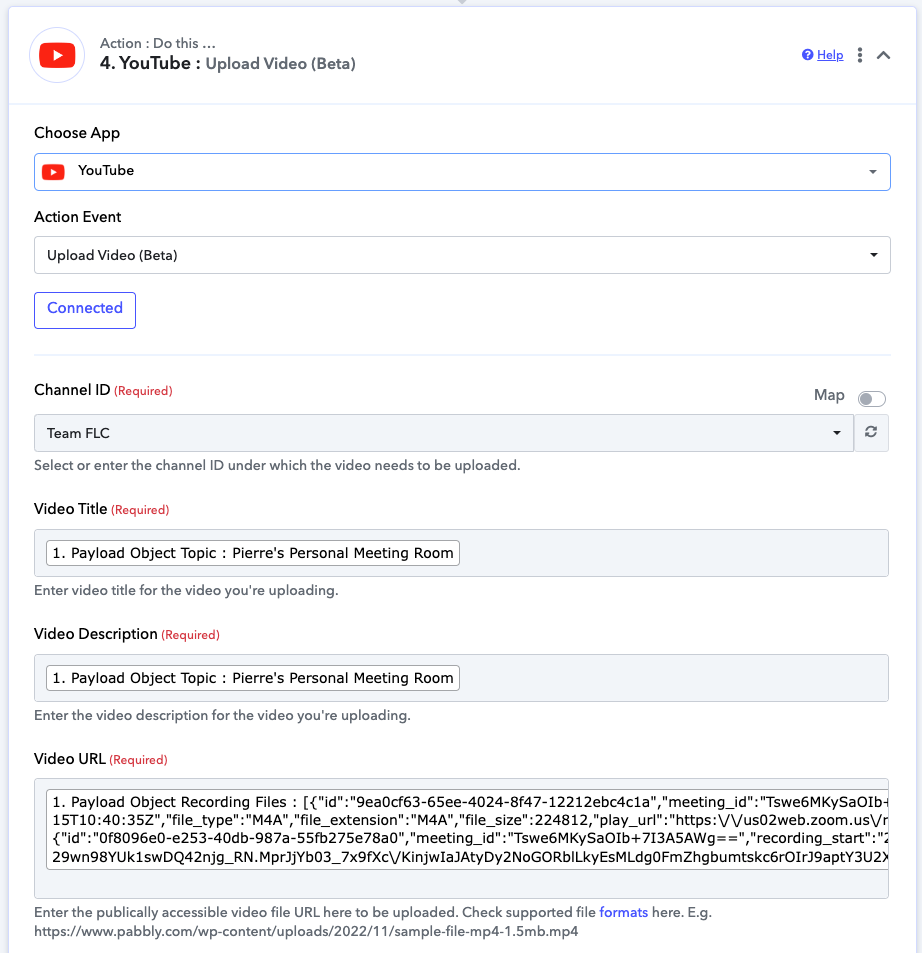922x953 pixels.
Task: Open the Action Event dropdown
Action: click(462, 255)
